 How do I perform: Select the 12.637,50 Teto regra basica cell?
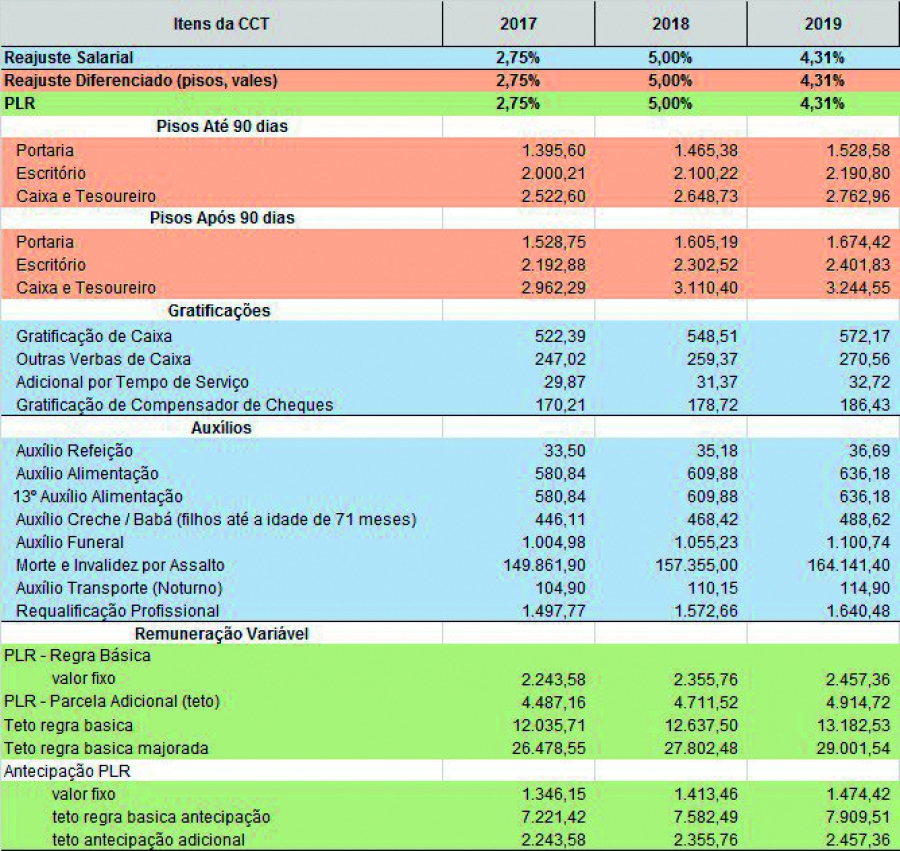click(701, 725)
